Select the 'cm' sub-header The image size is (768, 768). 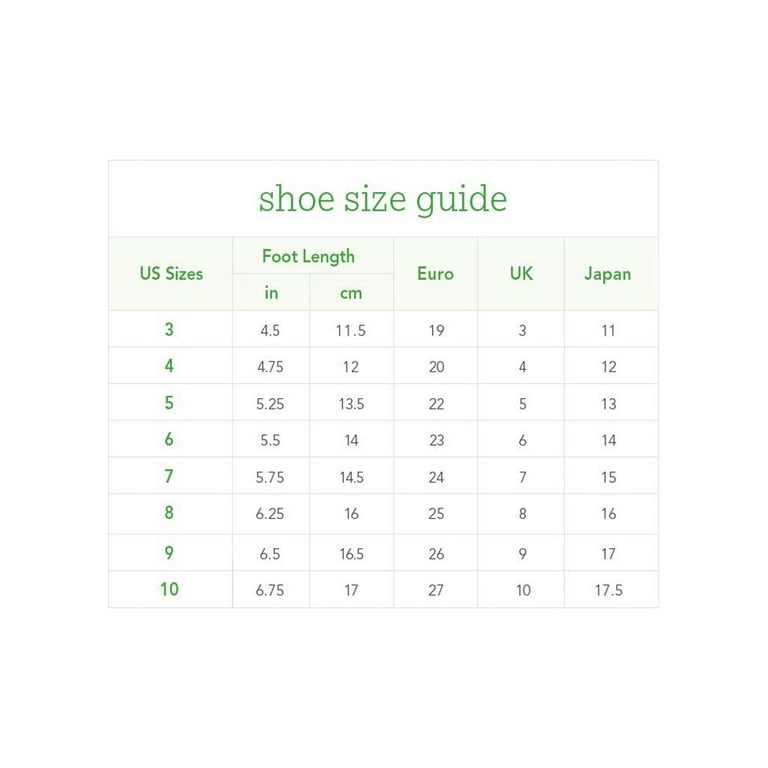(351, 293)
